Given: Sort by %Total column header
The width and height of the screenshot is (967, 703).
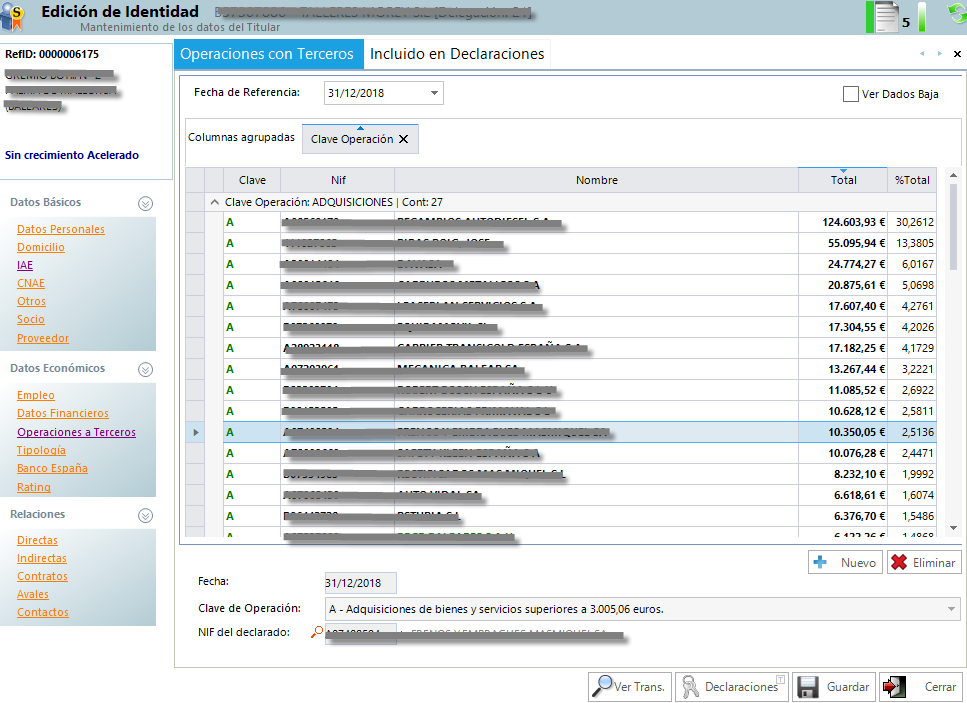Looking at the screenshot, I should tap(912, 180).
